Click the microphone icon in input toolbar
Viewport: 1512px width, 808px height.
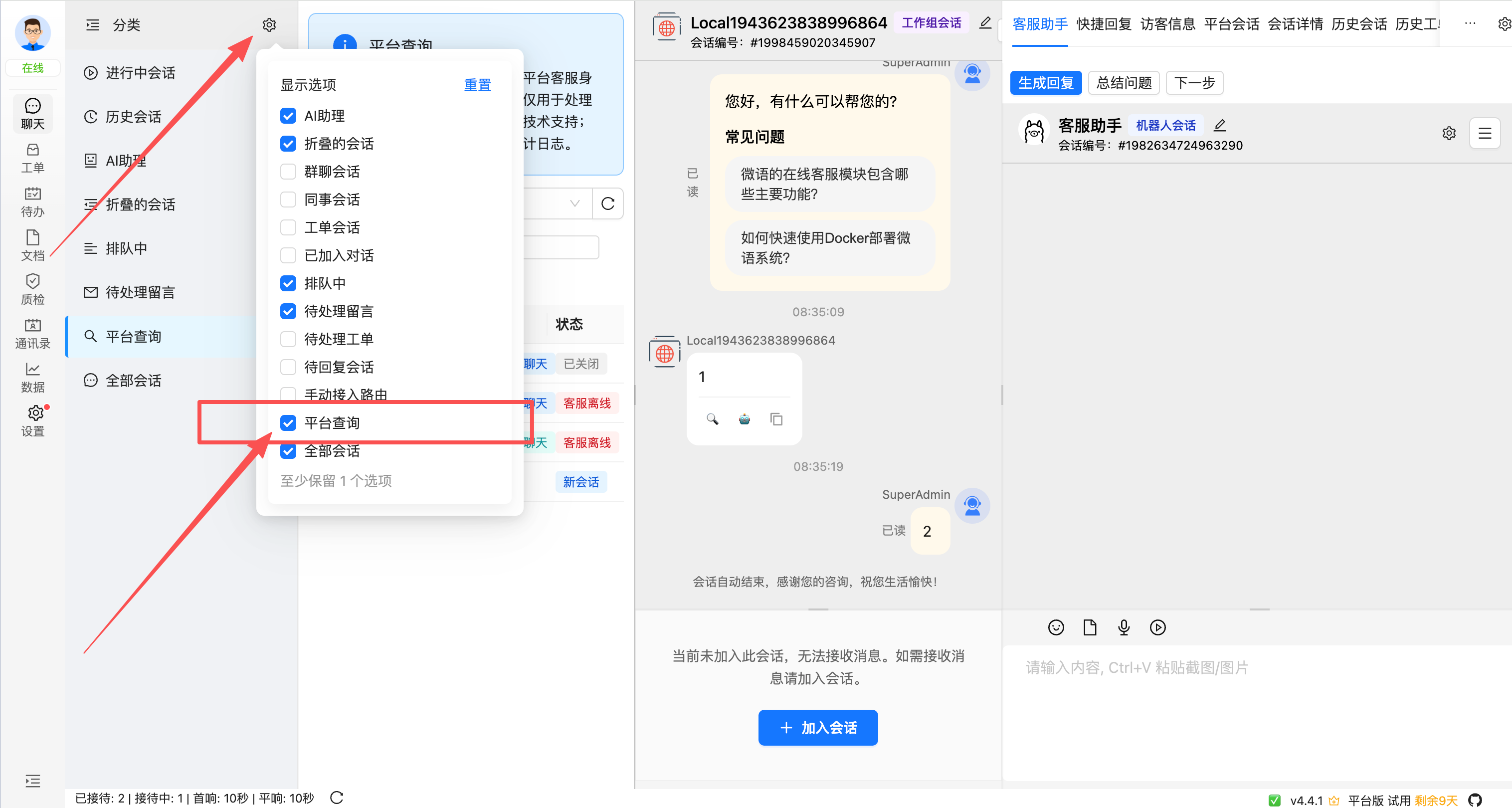[1124, 627]
